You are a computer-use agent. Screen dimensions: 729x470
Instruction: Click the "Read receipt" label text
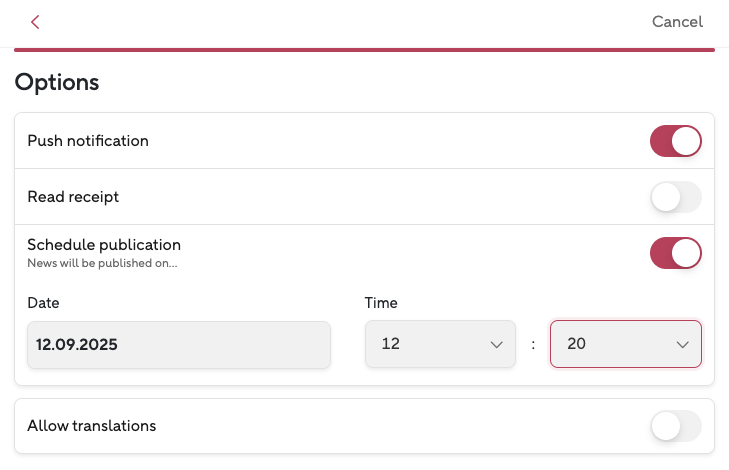pyautogui.click(x=73, y=197)
